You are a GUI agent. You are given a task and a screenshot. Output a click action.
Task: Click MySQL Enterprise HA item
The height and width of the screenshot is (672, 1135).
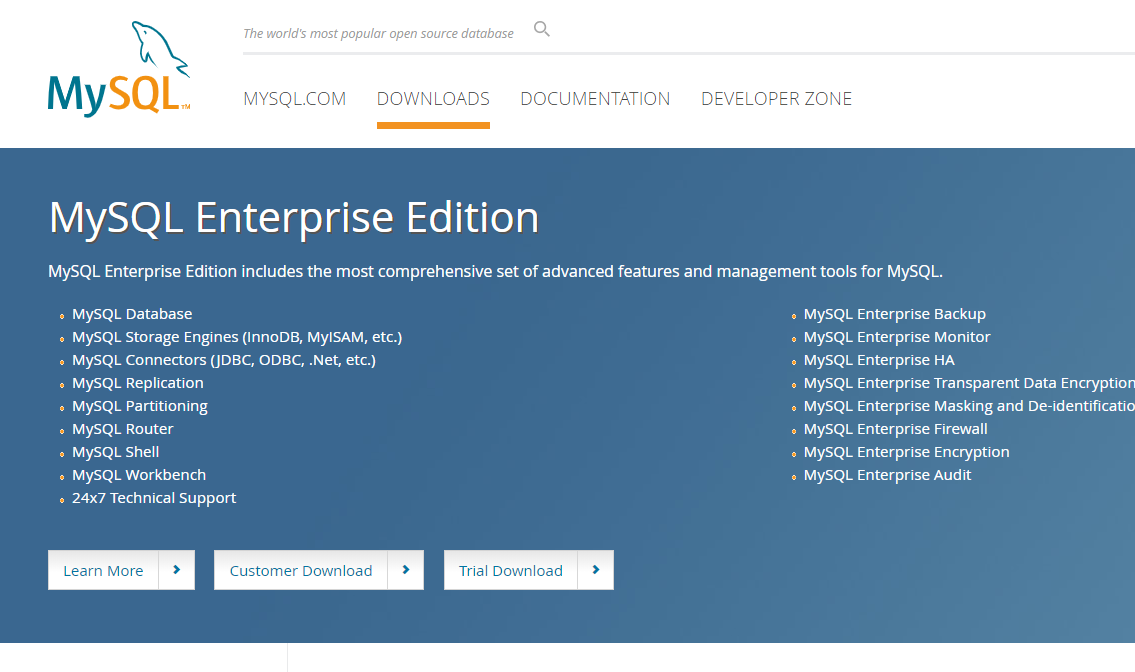tap(879, 360)
